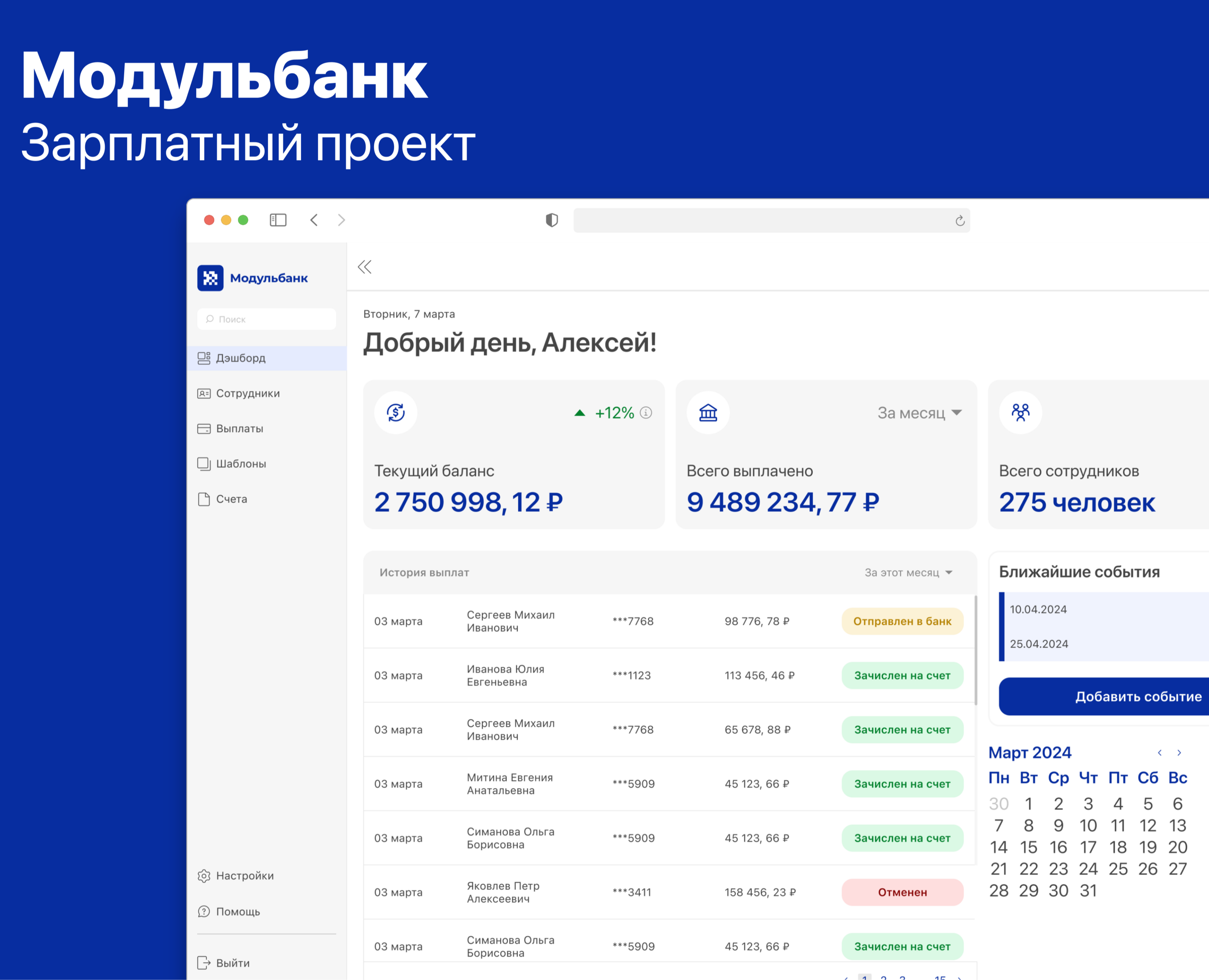Select 15 in the March calendar
Screen dimensions: 1209x980
(x=1028, y=847)
